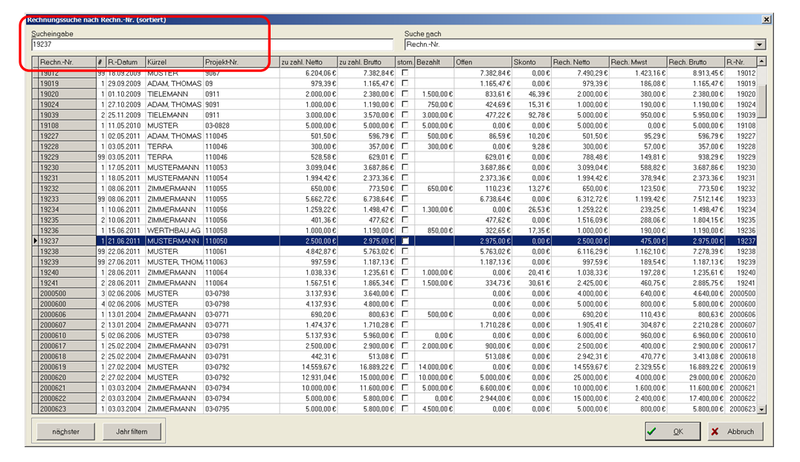Sort by the Rechn.-Nr. column header
Viewport: 800px width, 462px height.
pyautogui.click(x=65, y=62)
